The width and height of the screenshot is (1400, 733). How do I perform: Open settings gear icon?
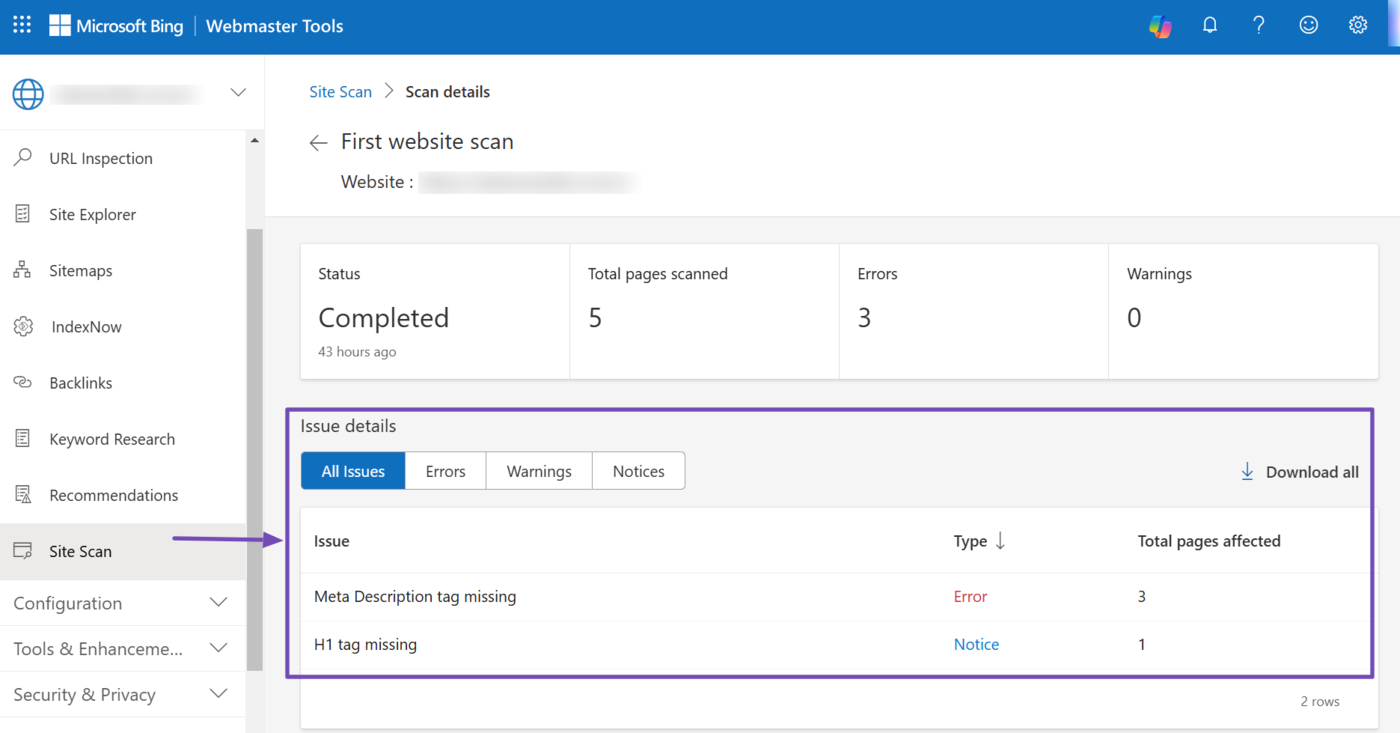[1357, 26]
